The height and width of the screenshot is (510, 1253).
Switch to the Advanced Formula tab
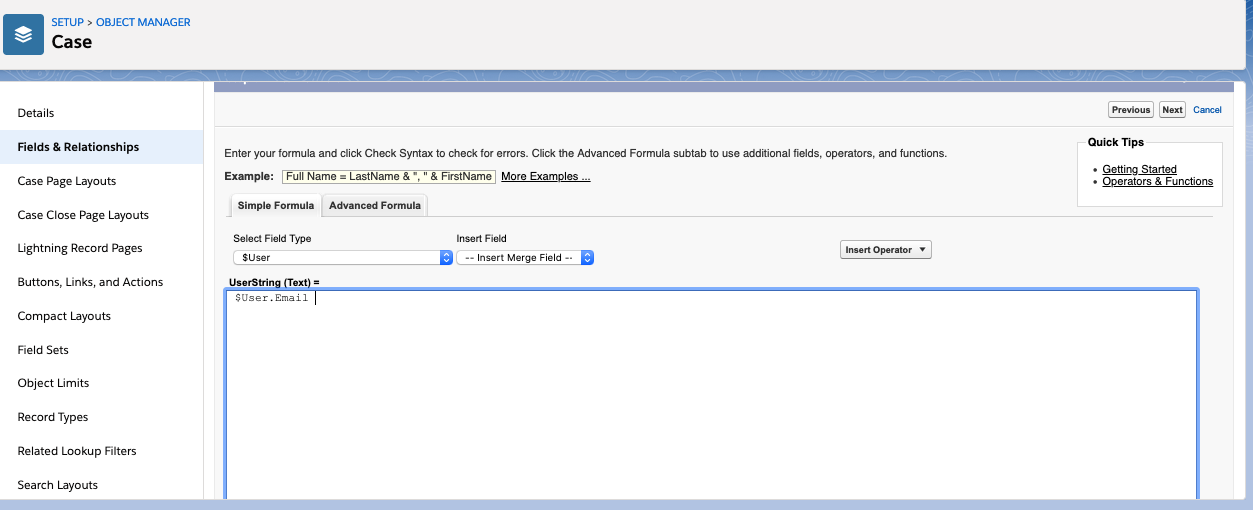[375, 206]
